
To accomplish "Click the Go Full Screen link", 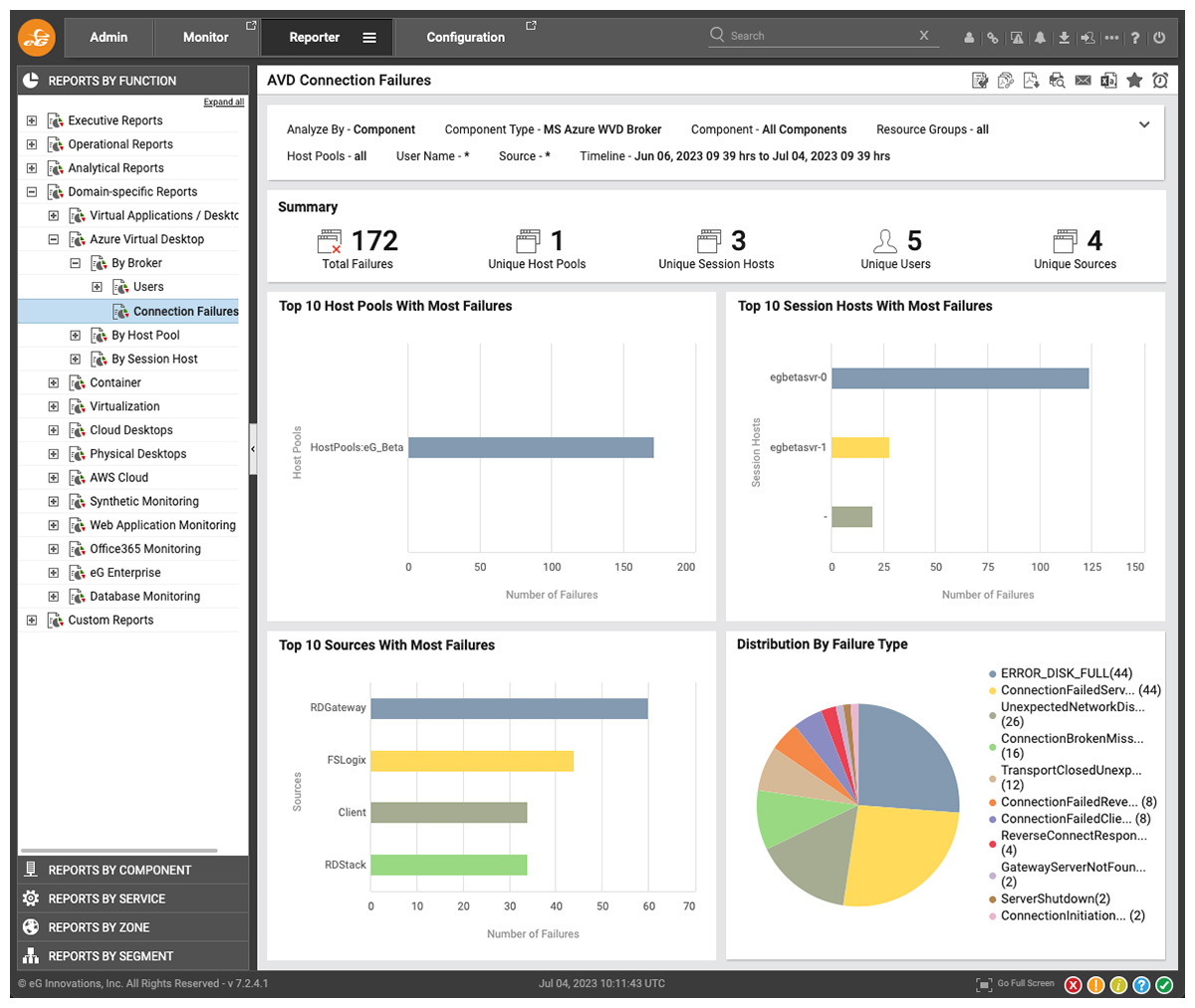I will click(1026, 983).
